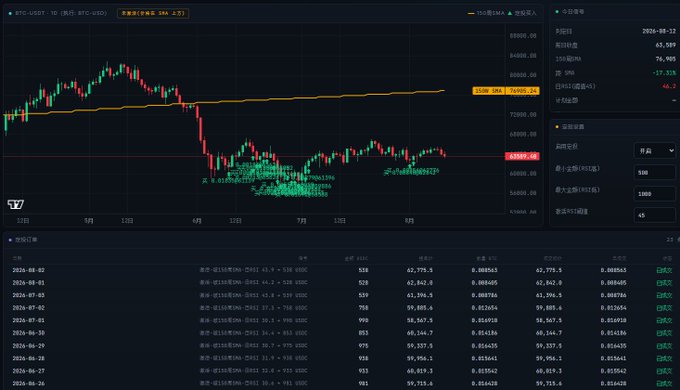Screen dimensions: 680x390
Task: Select the 2026-08-02 order row date
Action: [29, 270]
